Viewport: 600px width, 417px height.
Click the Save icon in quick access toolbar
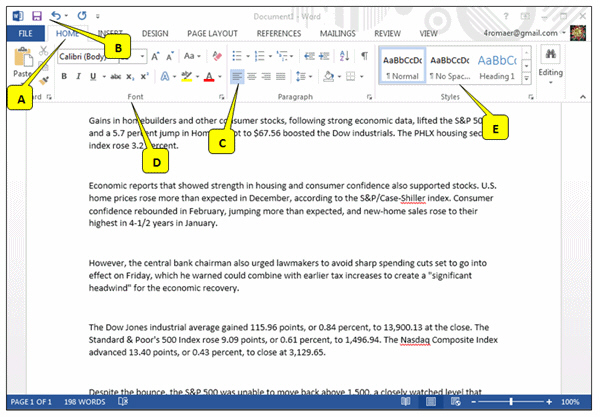tap(37, 16)
